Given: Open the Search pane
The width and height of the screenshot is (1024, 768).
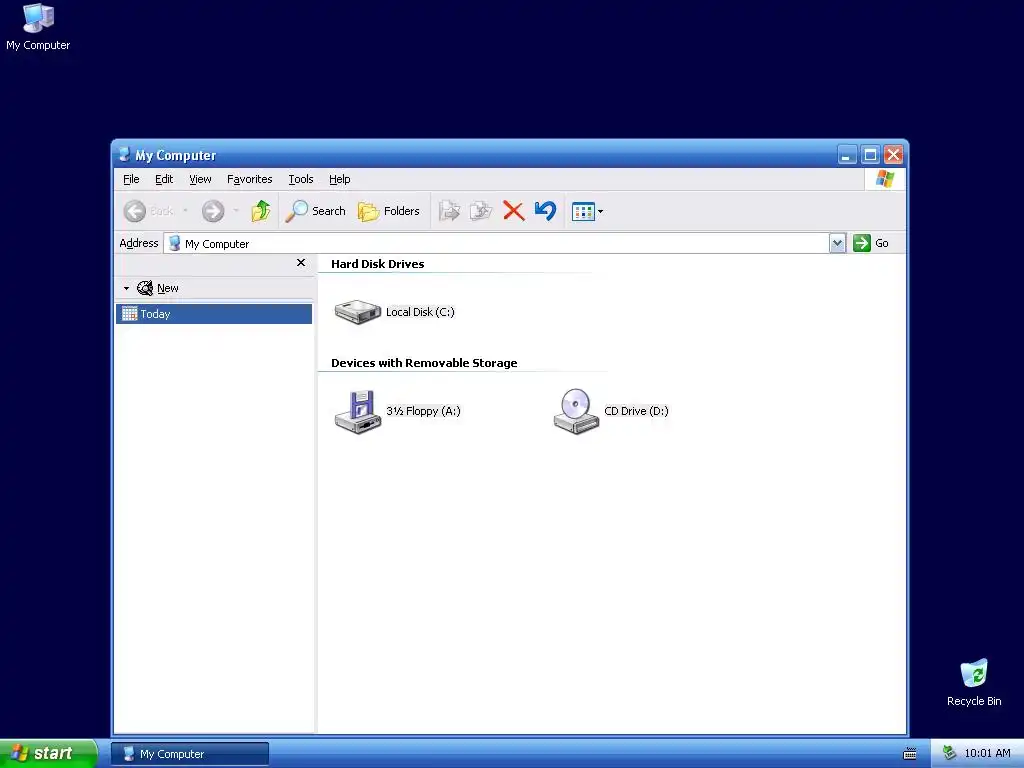Looking at the screenshot, I should pos(315,211).
